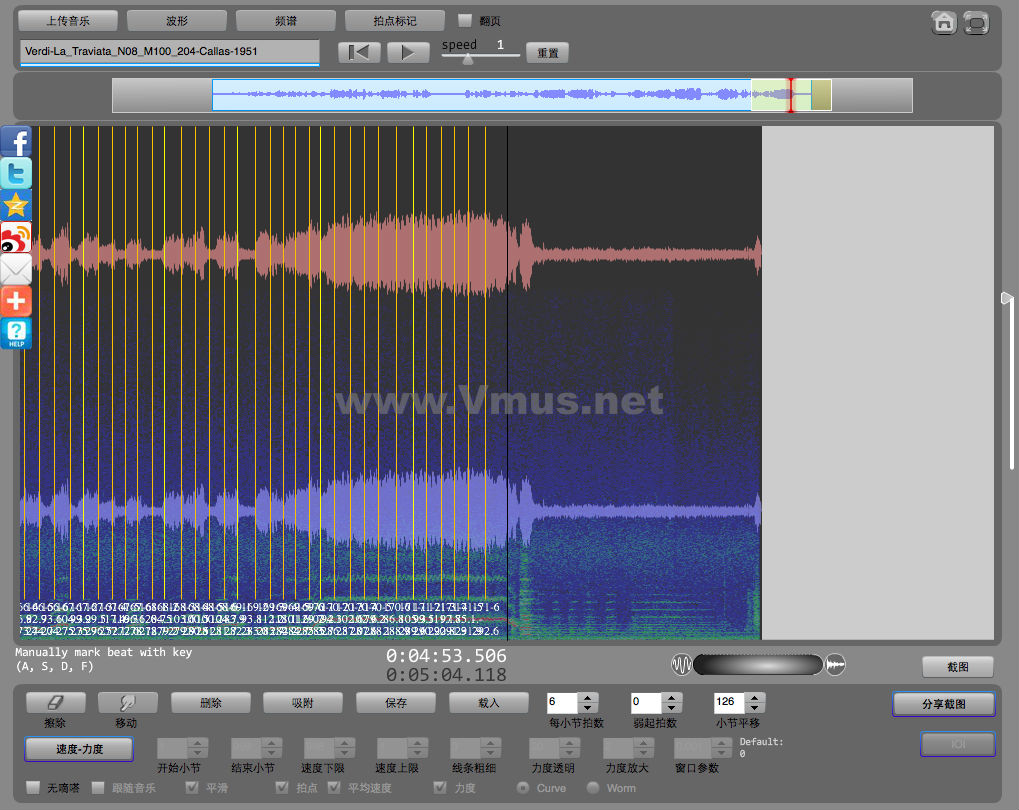Decrease the 弱起拍数 pickup beats value

point(671,708)
